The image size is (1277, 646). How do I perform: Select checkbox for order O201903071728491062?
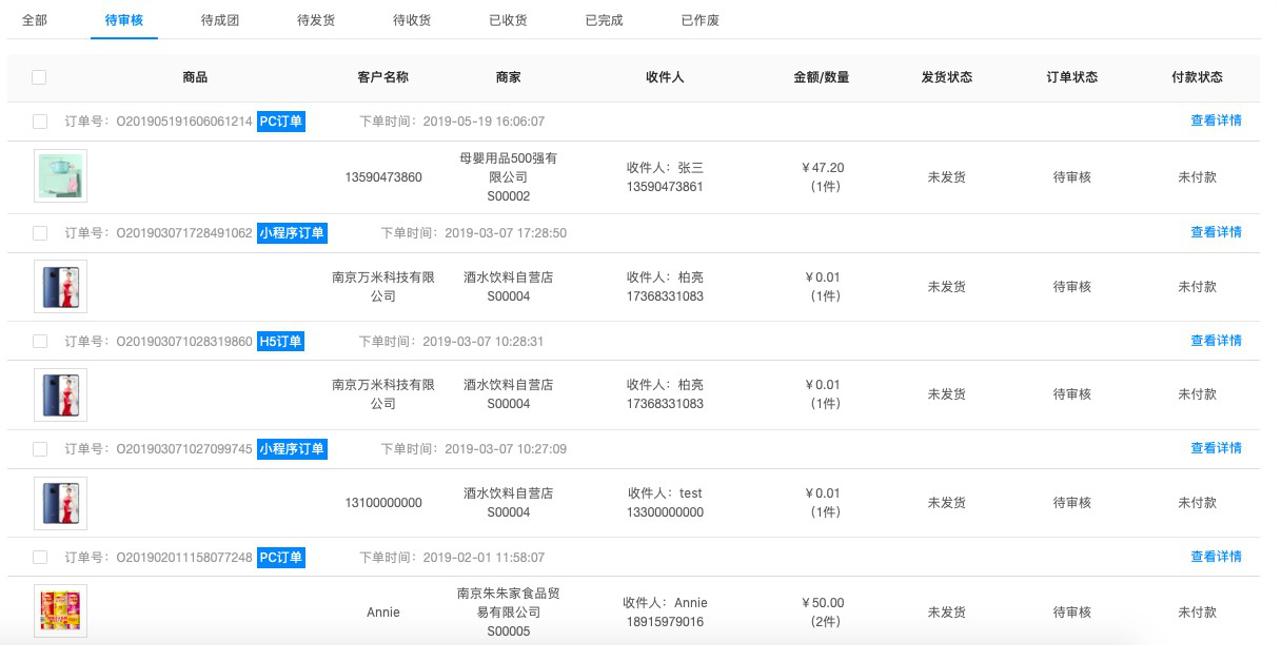click(40, 233)
